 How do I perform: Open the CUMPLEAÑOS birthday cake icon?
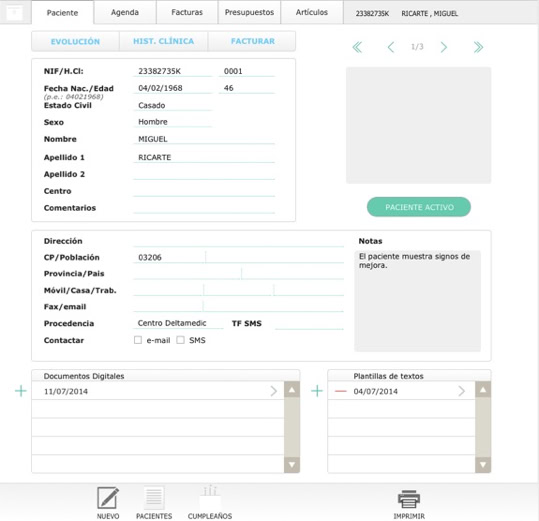pyautogui.click(x=210, y=498)
